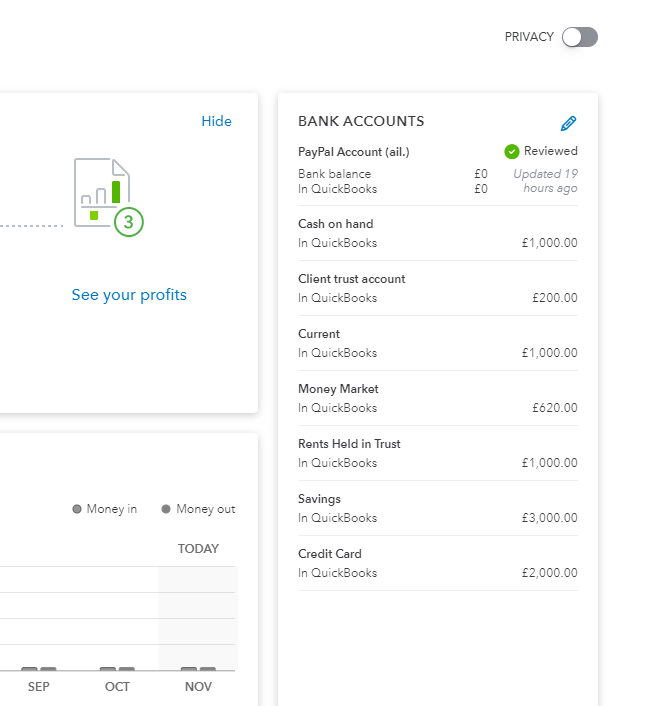This screenshot has width=669, height=706.
Task: Open See your profits link
Action: pyautogui.click(x=129, y=295)
